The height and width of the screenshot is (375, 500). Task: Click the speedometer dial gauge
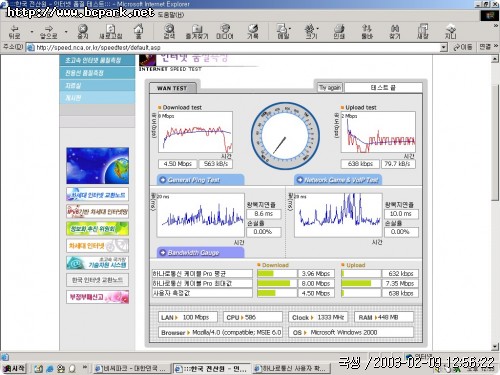click(285, 136)
